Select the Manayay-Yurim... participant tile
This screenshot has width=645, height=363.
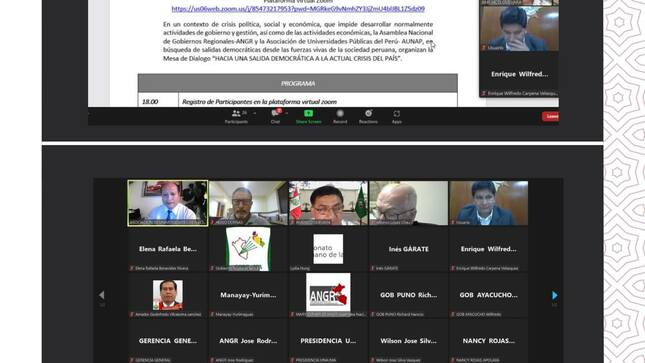click(x=248, y=295)
